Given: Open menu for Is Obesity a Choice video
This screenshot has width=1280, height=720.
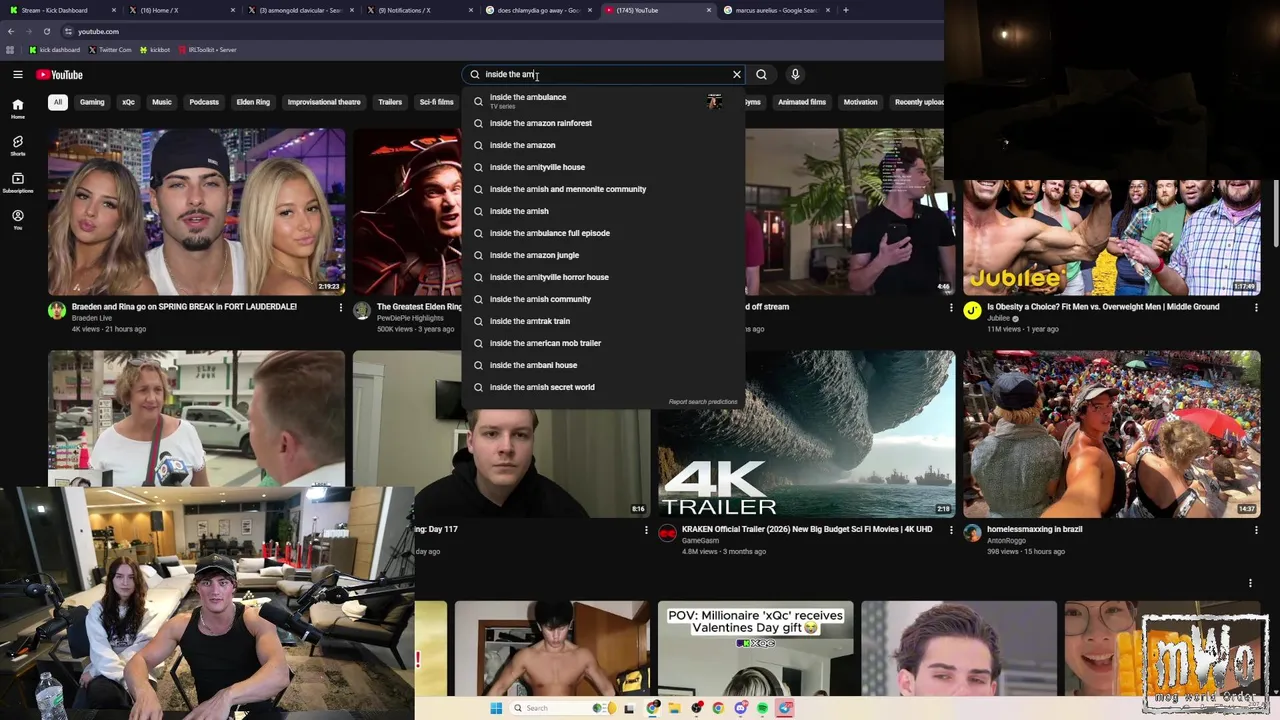Looking at the screenshot, I should coord(1256,308).
